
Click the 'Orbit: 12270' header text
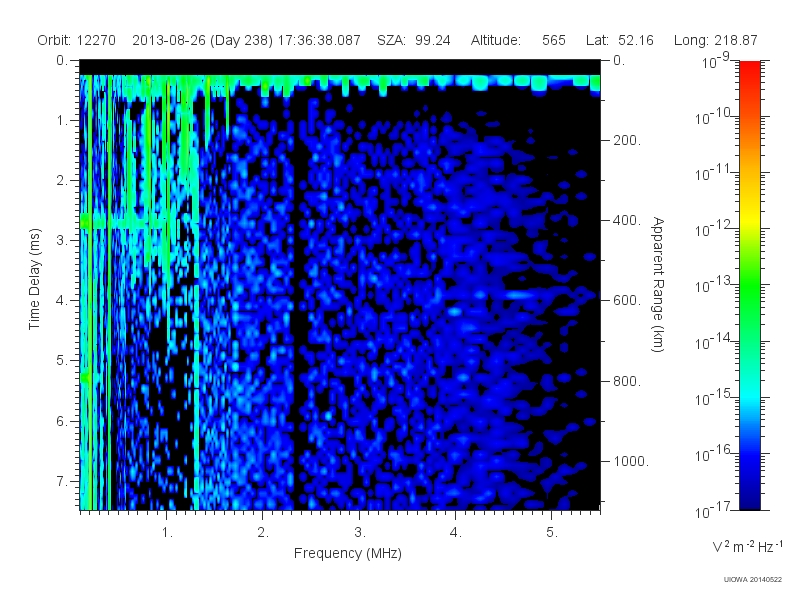pyautogui.click(x=77, y=40)
